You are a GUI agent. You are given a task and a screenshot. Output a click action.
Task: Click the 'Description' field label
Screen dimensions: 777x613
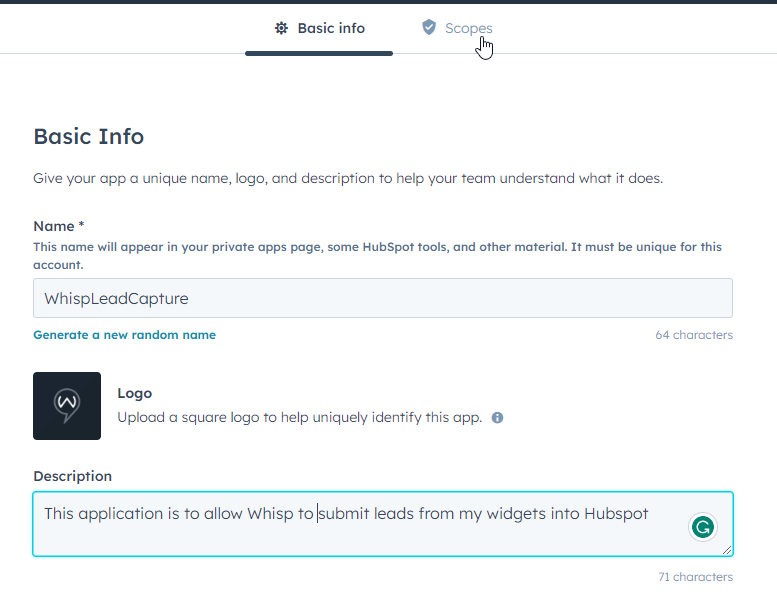click(x=72, y=476)
